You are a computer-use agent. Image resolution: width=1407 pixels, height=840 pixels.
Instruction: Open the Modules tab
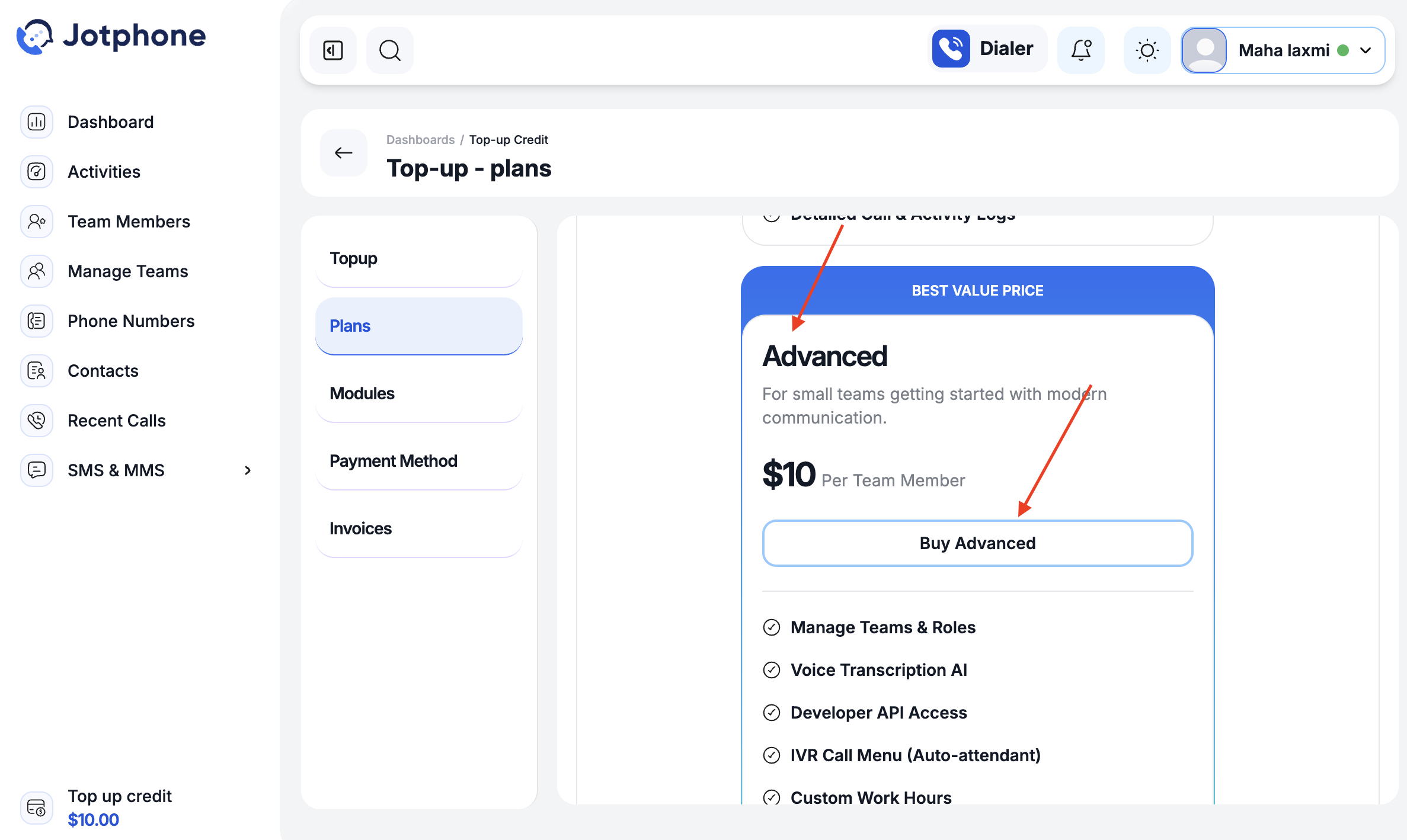[x=419, y=394]
